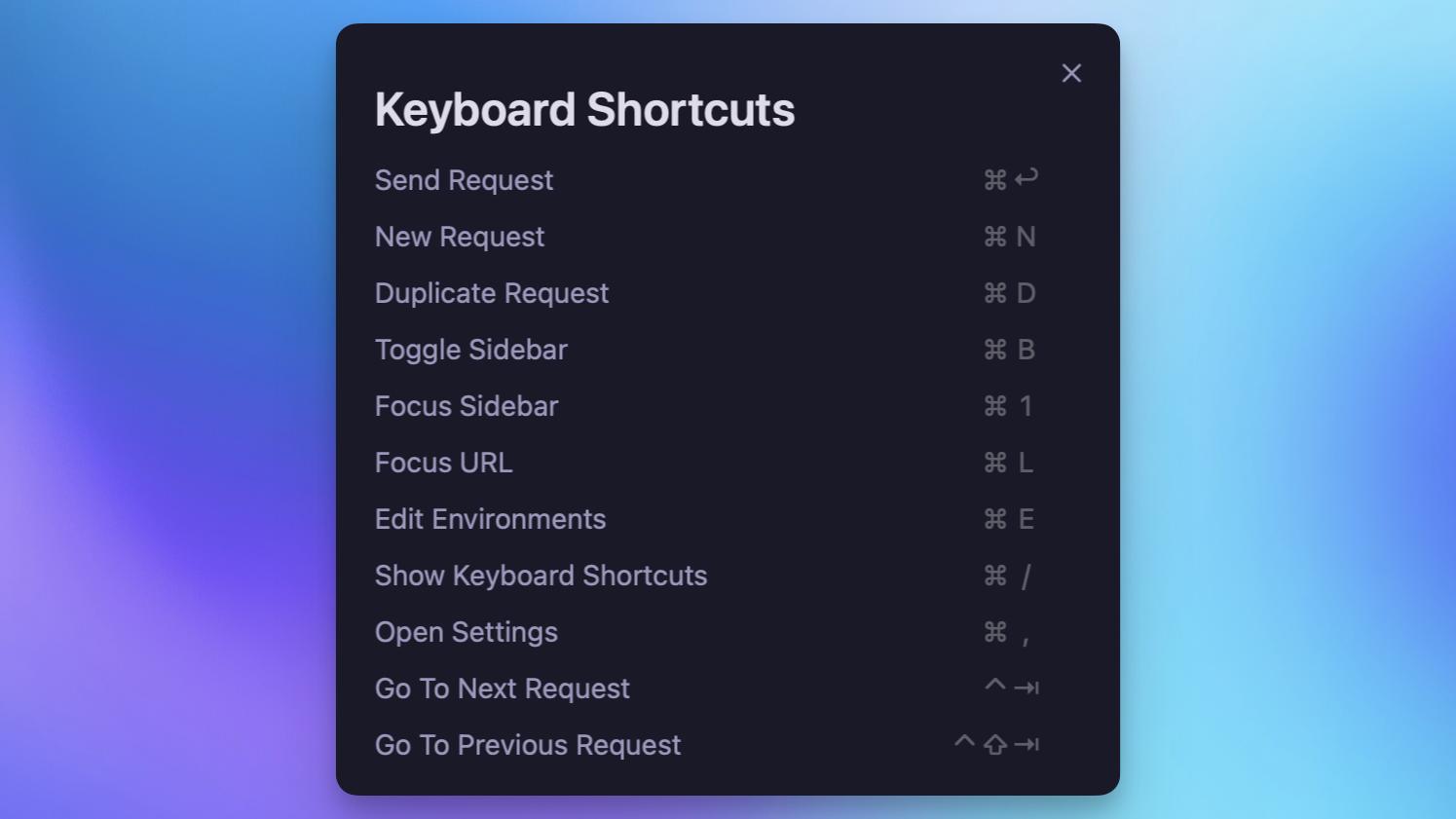The height and width of the screenshot is (819, 1456).
Task: Click the Command D key hint
Action: pyautogui.click(x=1009, y=293)
